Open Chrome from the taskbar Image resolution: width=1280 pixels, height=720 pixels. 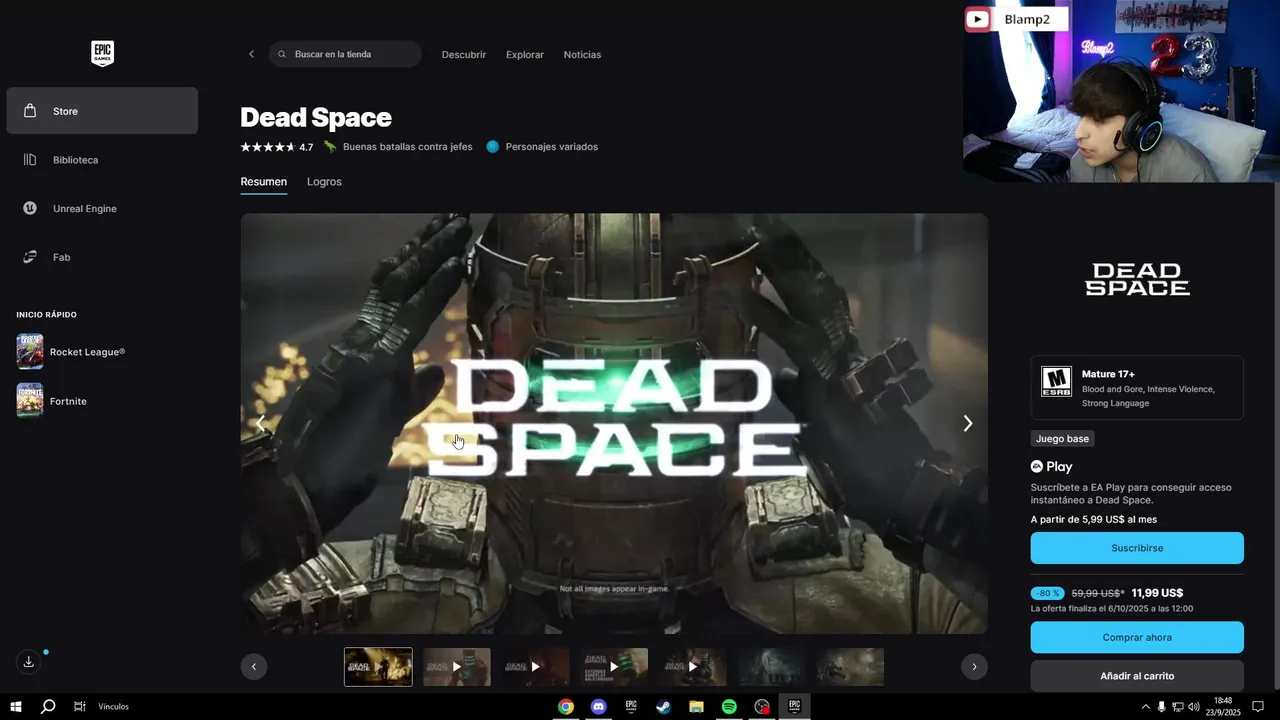[x=566, y=707]
